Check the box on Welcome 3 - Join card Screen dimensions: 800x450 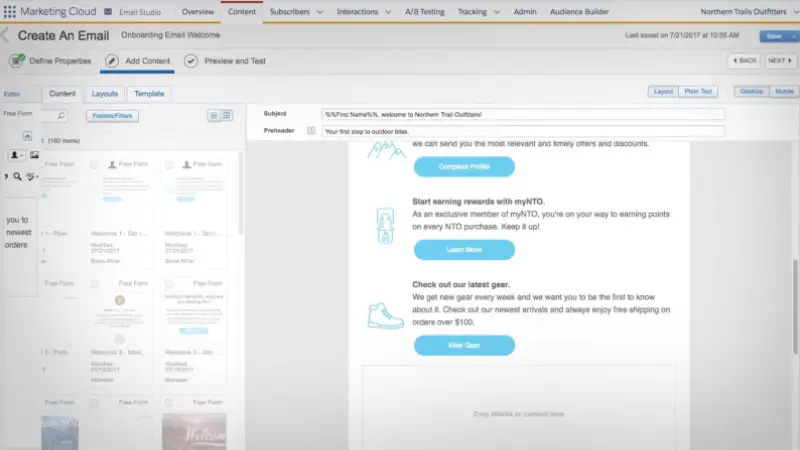(169, 284)
